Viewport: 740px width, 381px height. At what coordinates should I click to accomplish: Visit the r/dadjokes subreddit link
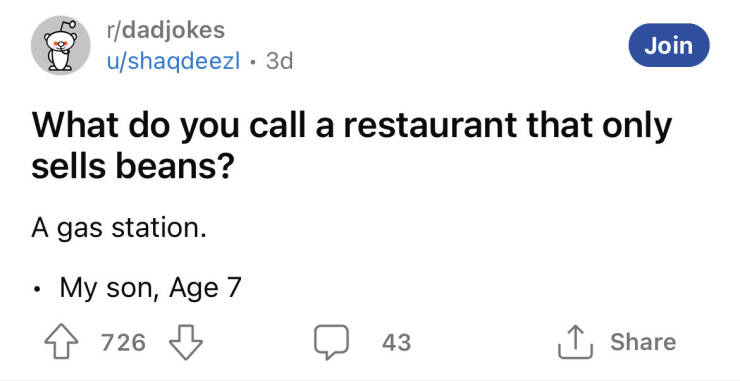pos(166,30)
